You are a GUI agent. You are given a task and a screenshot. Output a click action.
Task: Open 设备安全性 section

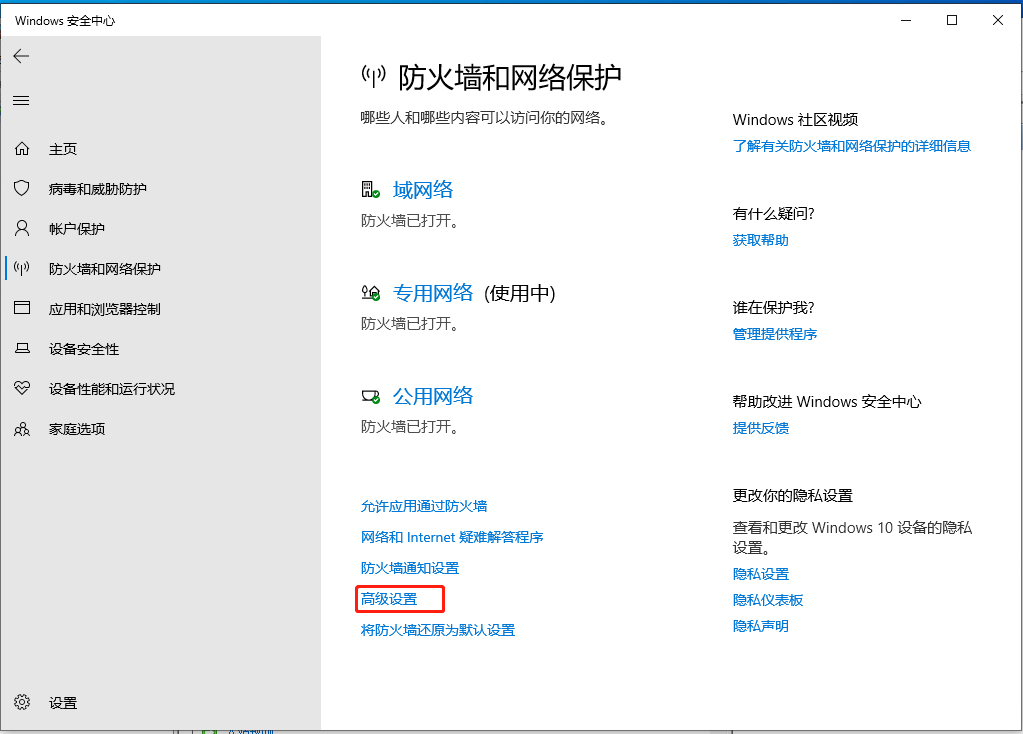(x=84, y=349)
